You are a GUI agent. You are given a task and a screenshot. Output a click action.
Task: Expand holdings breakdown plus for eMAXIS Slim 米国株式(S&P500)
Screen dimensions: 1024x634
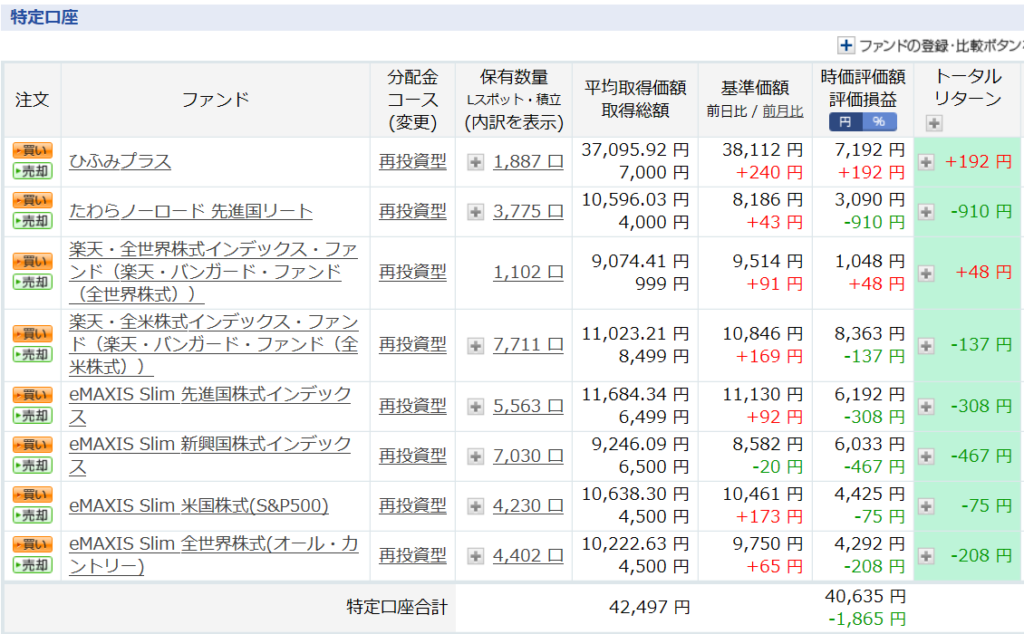point(475,506)
